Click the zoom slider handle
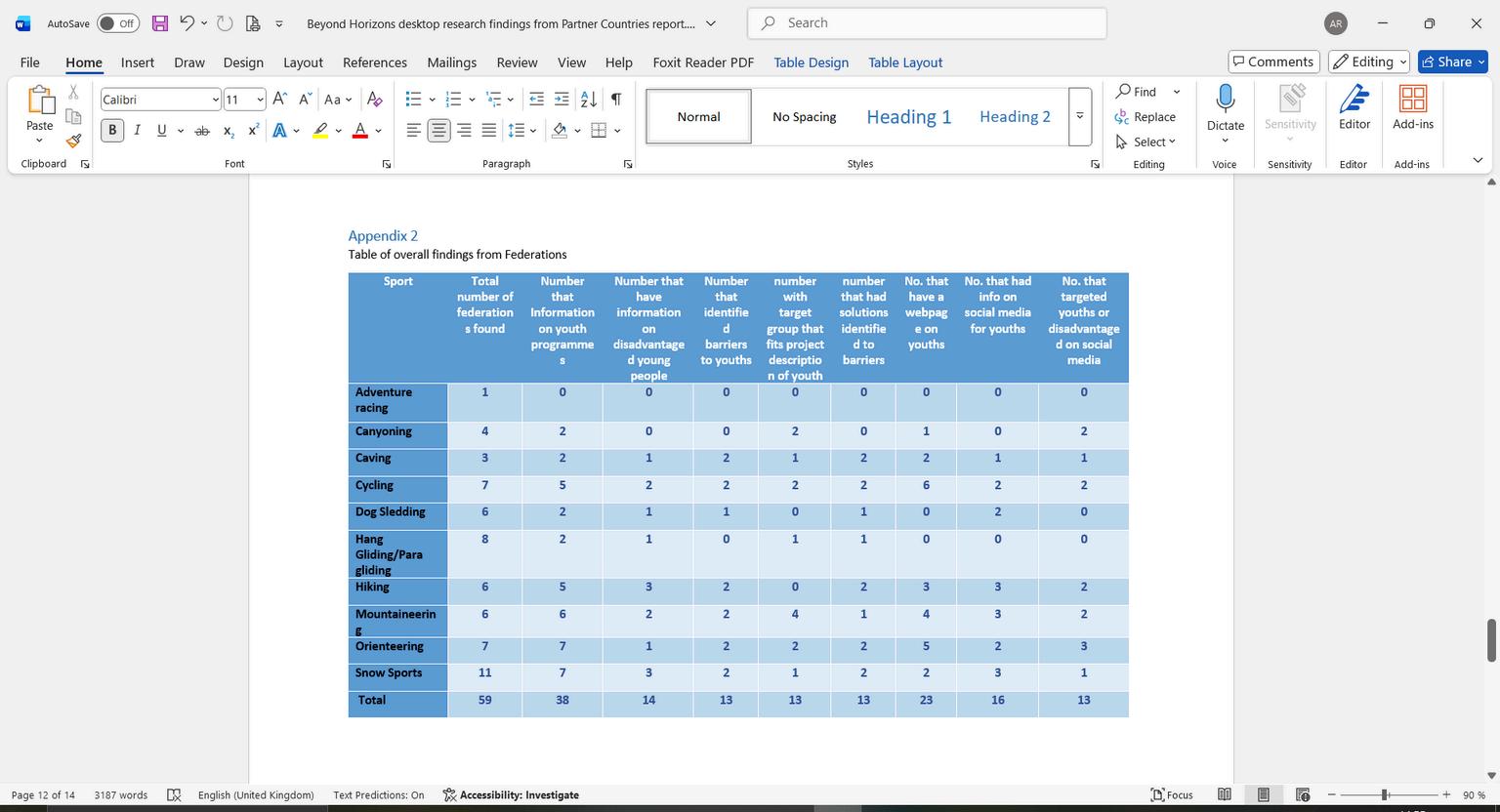The height and width of the screenshot is (812, 1500). (x=1384, y=795)
